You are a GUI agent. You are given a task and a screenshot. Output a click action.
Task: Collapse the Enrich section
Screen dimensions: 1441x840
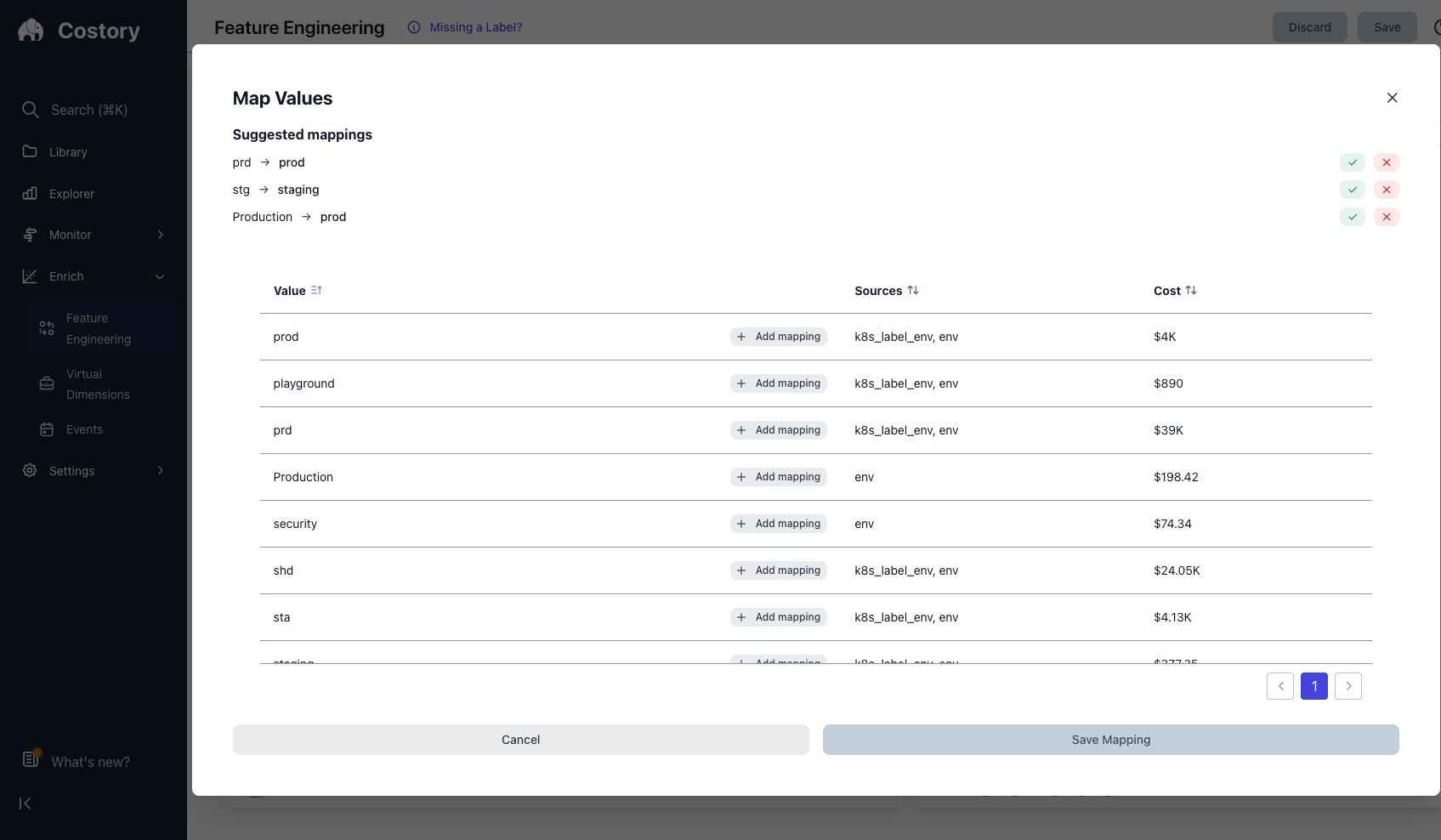click(x=161, y=276)
